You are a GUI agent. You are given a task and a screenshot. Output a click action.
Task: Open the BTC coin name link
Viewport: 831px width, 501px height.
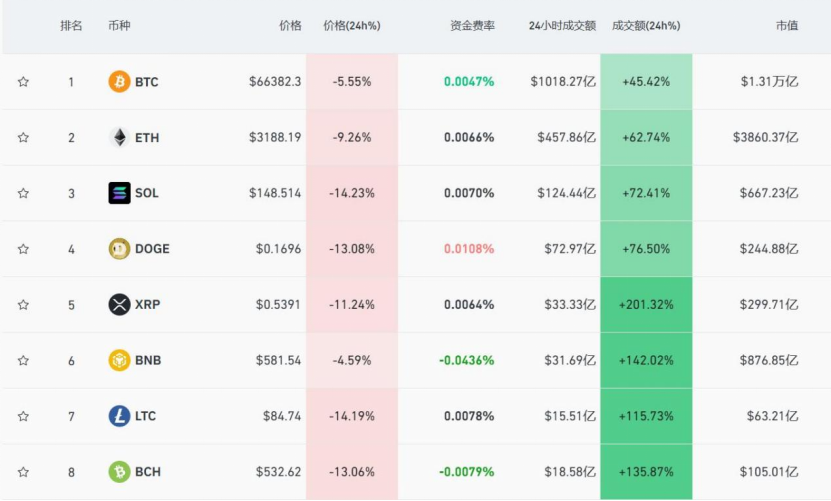(x=147, y=82)
